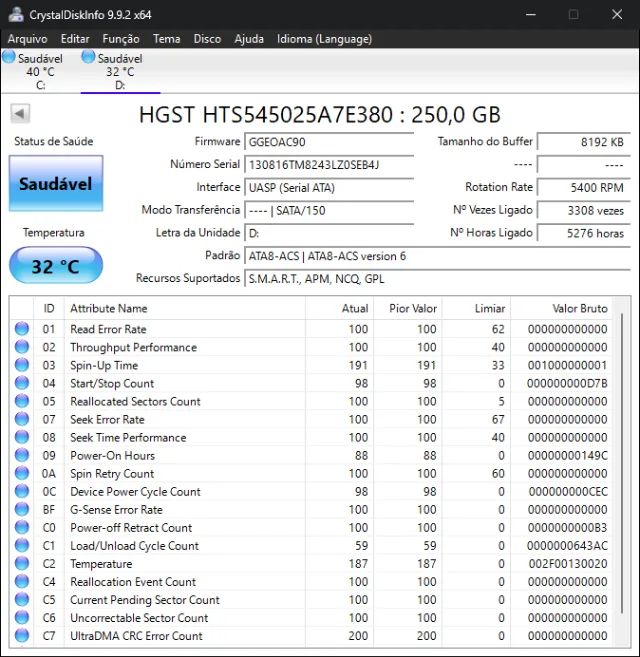Select the Load/Unload Cycle Count attribute name

point(134,546)
